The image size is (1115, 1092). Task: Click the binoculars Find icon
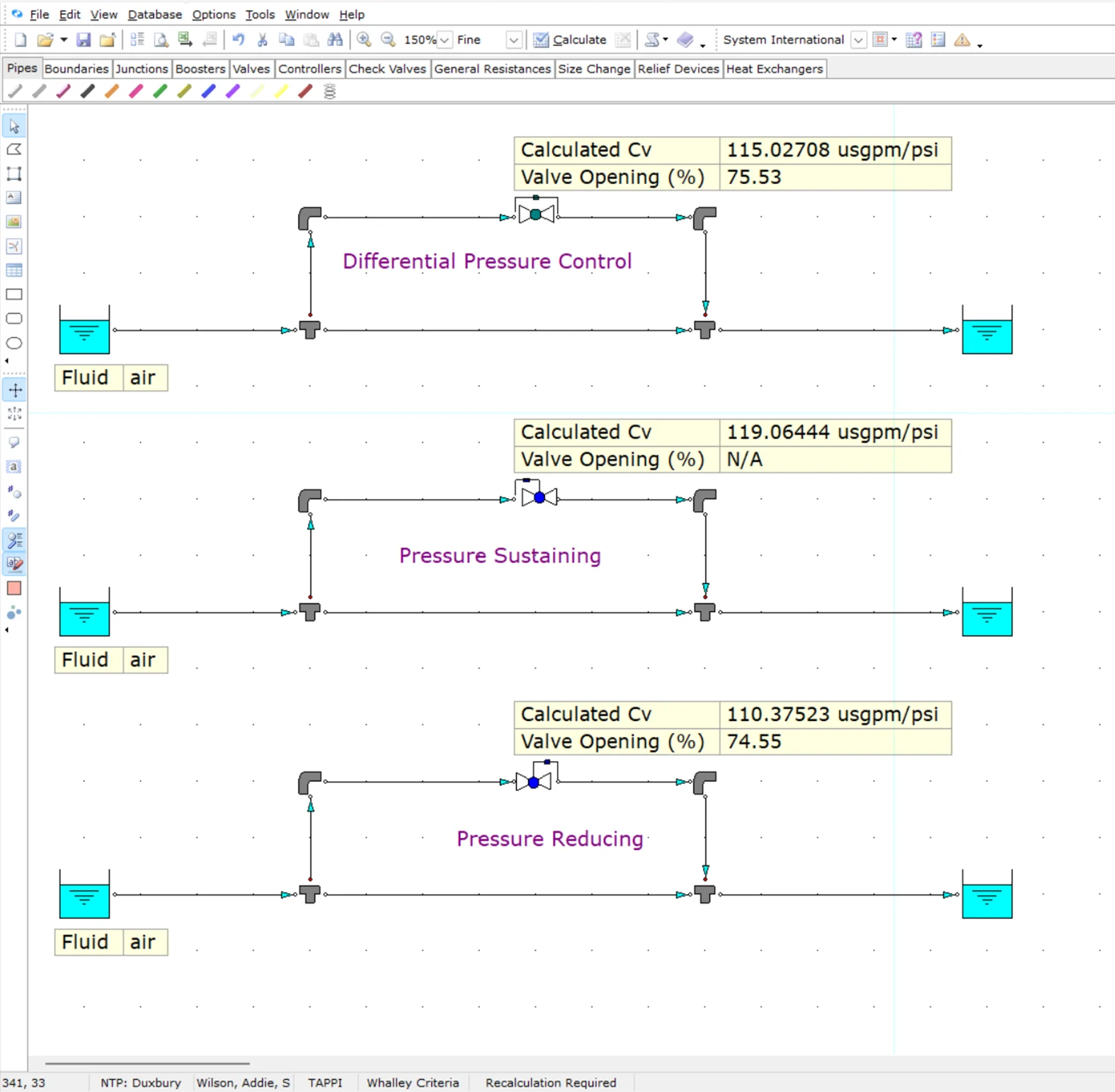(x=335, y=40)
